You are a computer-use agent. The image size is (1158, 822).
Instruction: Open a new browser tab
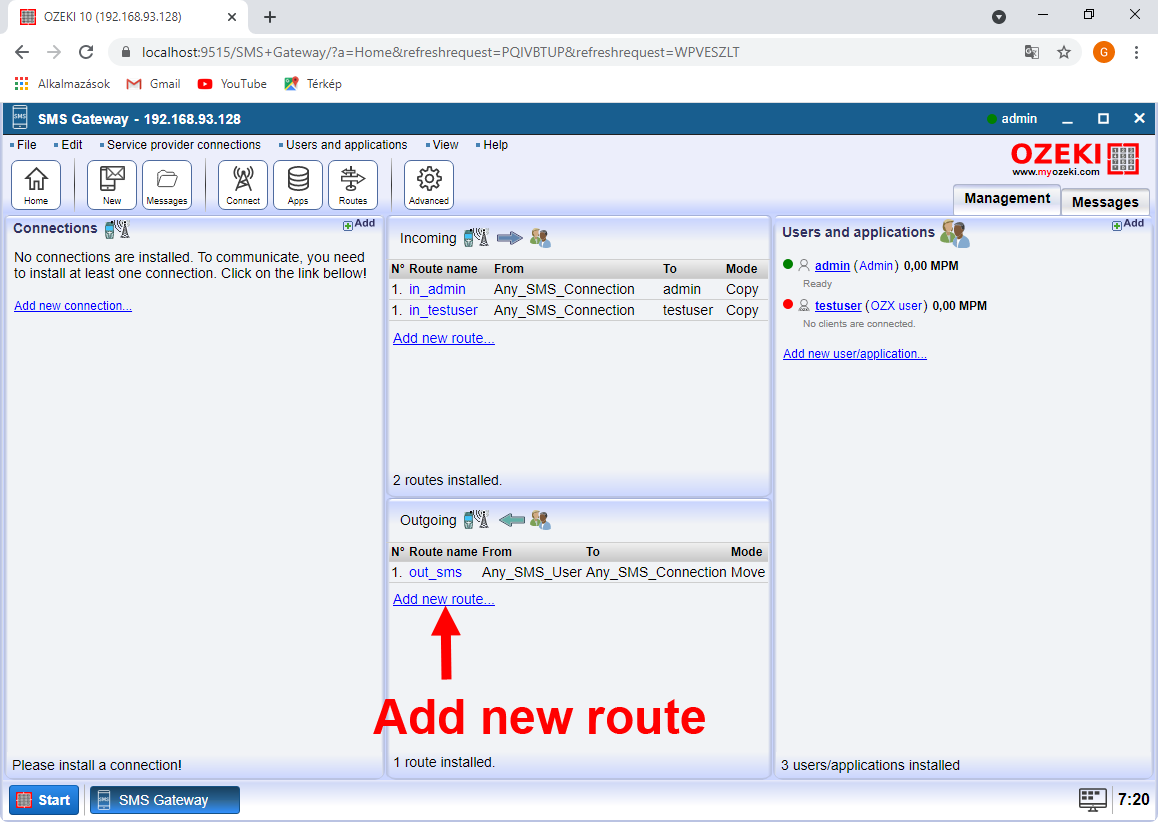(x=270, y=17)
